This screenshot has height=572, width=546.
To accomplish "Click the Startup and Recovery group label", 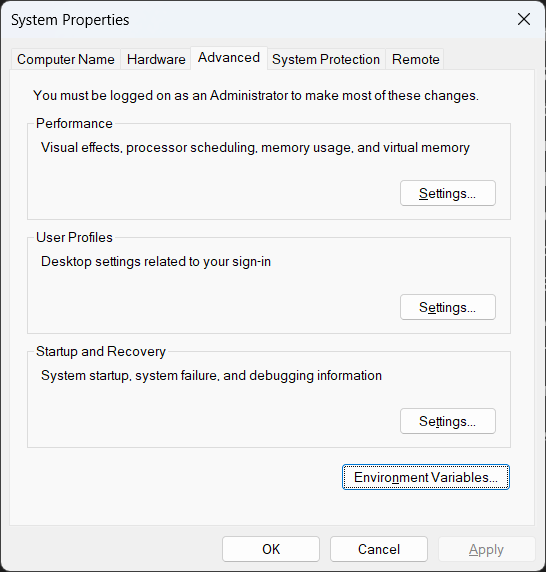I will [x=101, y=352].
